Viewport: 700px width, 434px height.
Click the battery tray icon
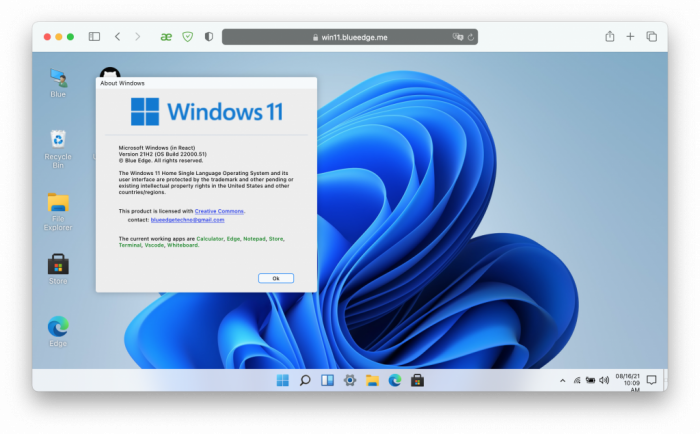coord(590,380)
